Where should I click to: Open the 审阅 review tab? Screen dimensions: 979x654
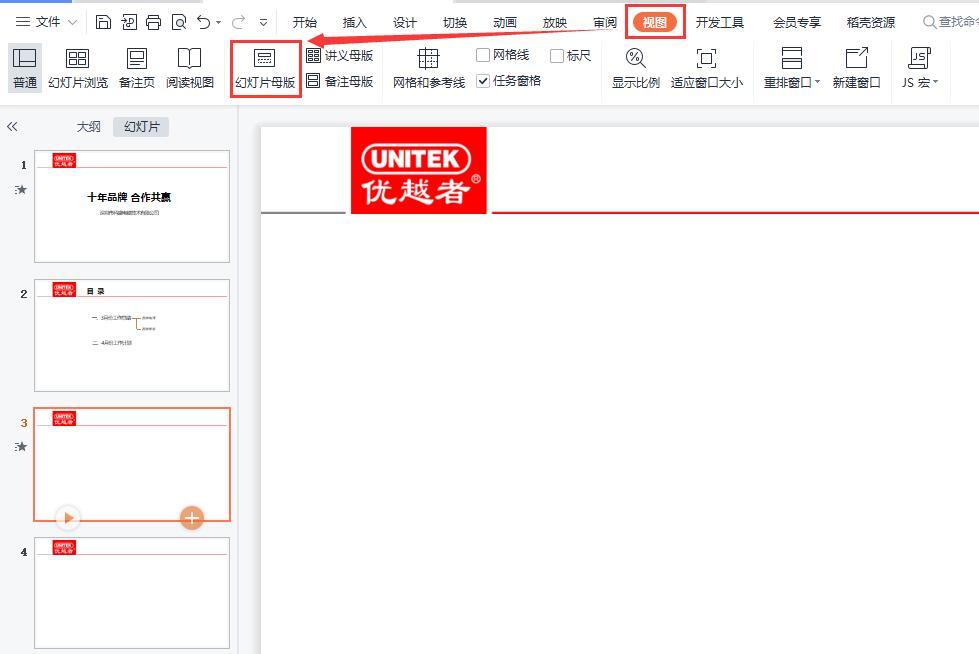click(x=604, y=22)
